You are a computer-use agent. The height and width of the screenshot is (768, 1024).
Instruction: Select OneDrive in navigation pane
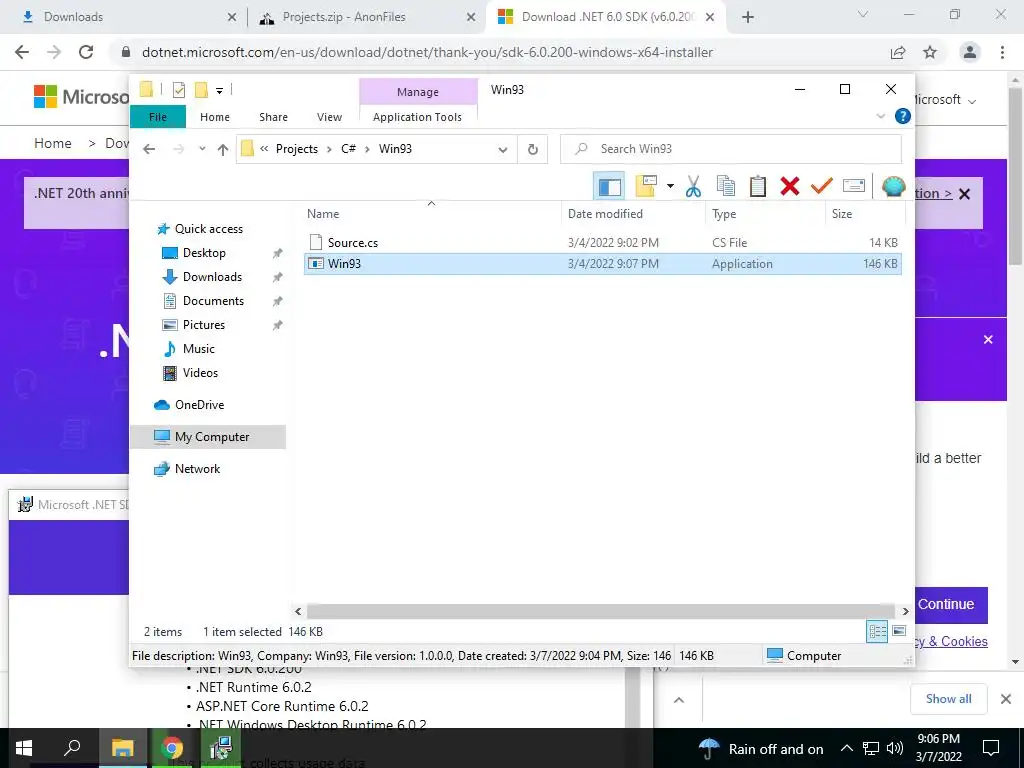199,405
